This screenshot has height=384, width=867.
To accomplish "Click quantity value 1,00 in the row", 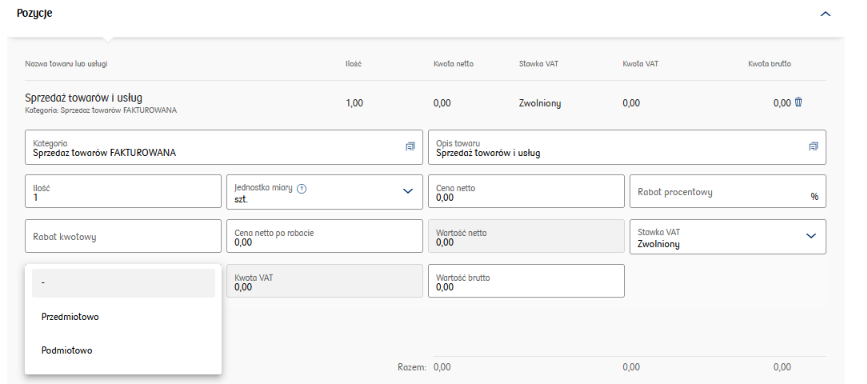I will (354, 103).
